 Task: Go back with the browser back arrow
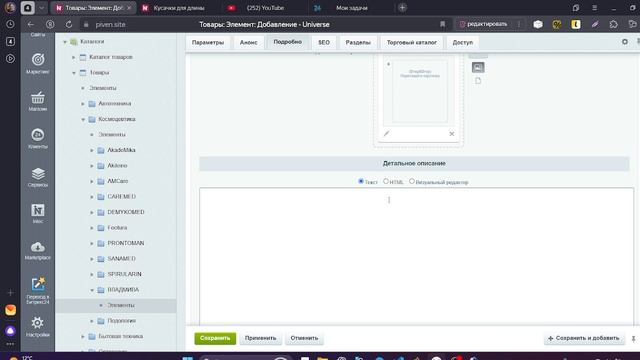(31, 24)
